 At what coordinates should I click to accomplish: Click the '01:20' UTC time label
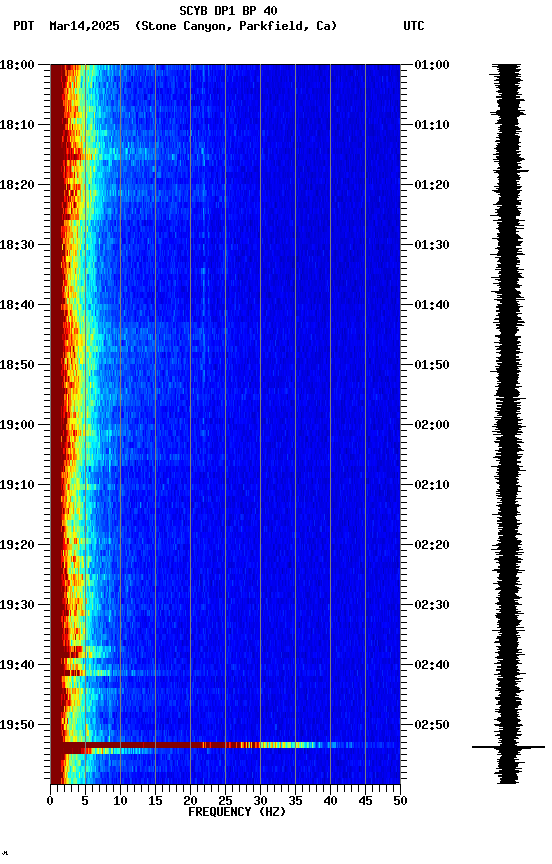click(432, 185)
